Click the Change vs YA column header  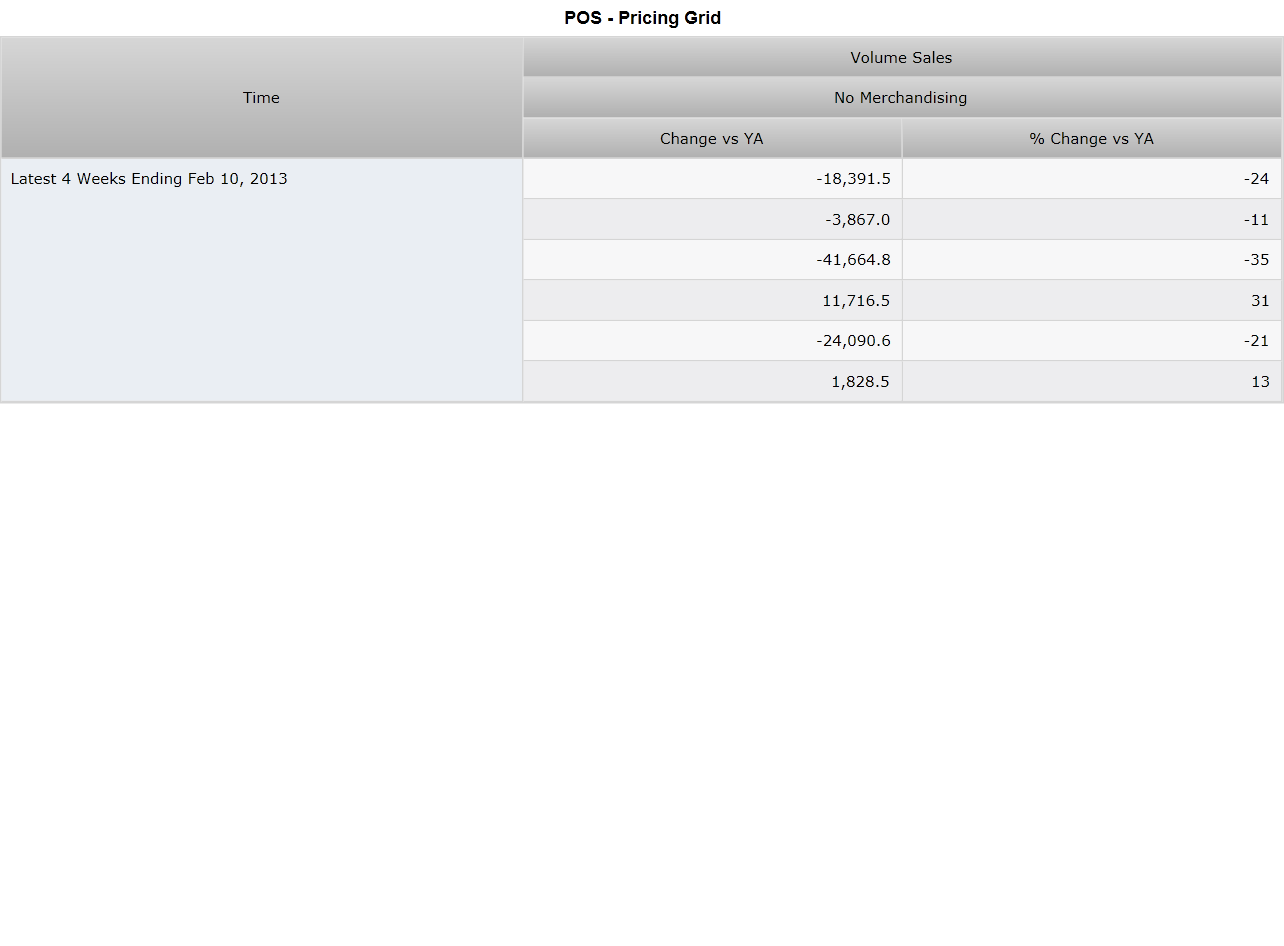point(712,139)
